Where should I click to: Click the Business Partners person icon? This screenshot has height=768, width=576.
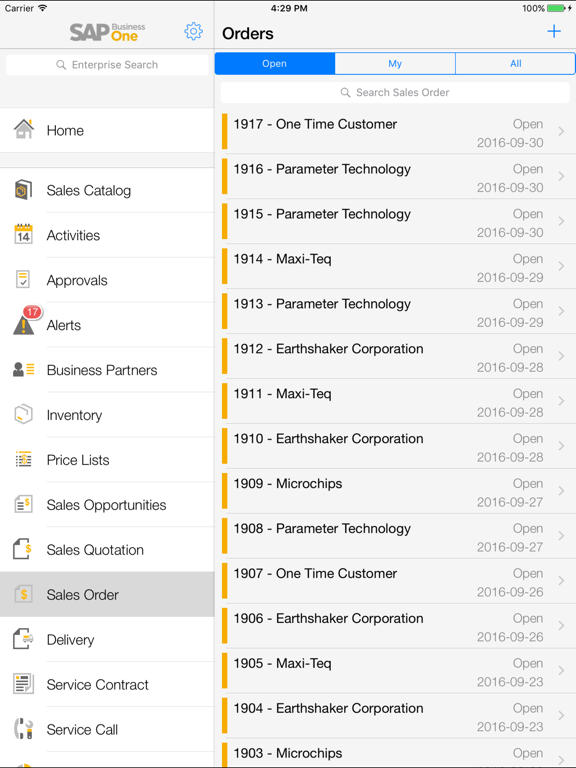[x=24, y=369]
